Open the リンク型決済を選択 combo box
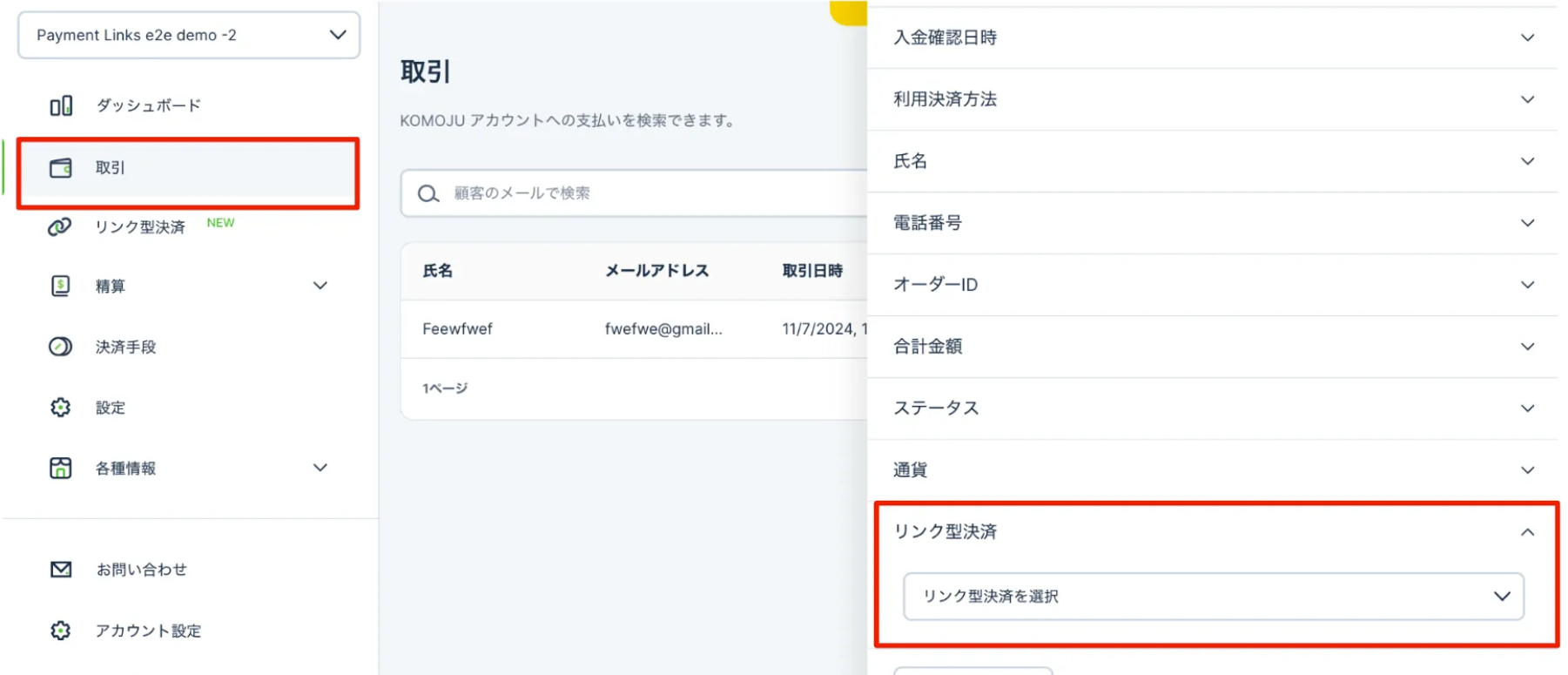 pos(1213,597)
